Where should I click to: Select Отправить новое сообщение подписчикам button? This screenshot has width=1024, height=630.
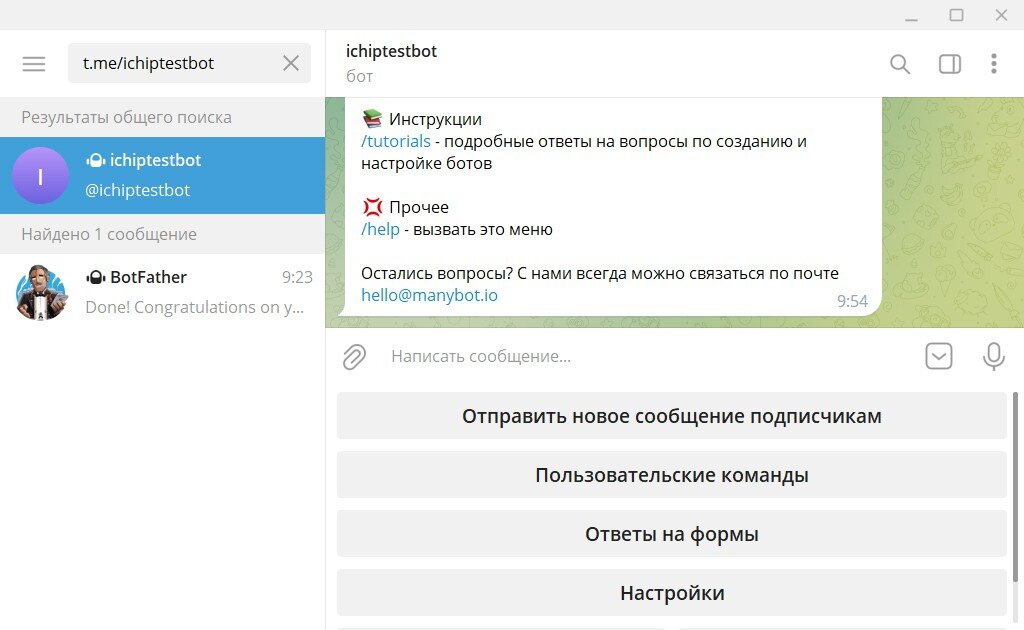pyautogui.click(x=671, y=416)
